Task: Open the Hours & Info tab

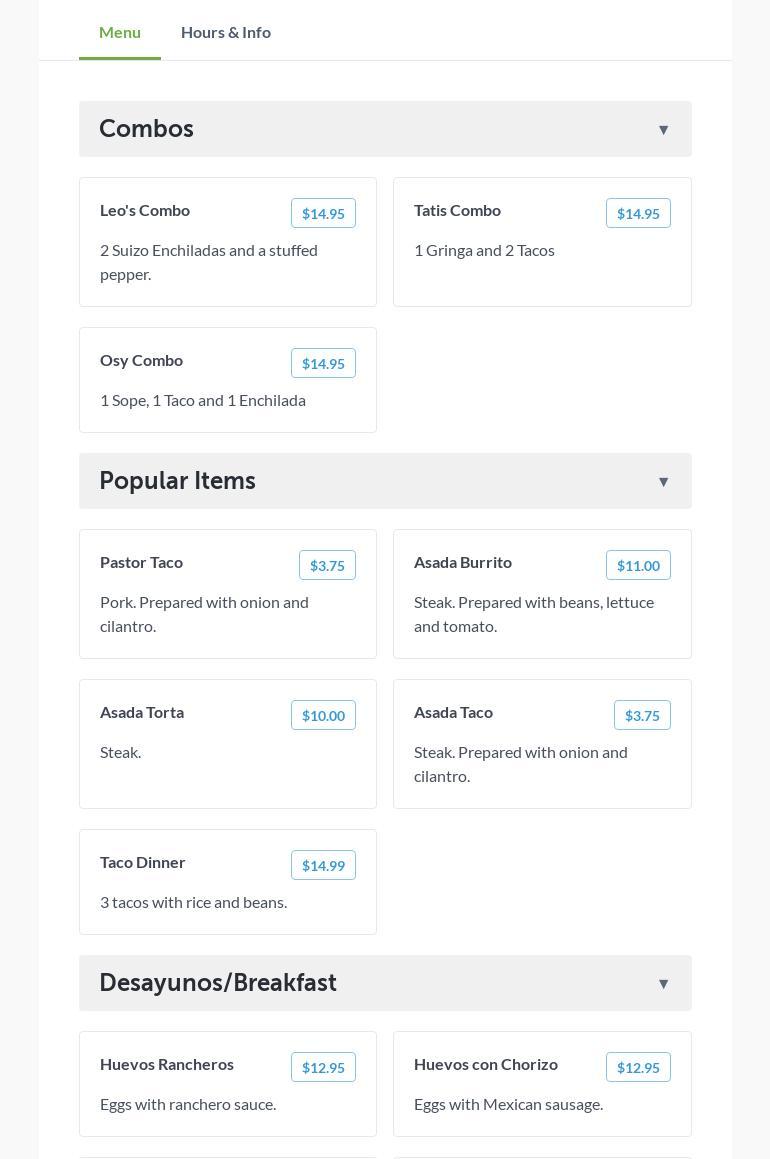Action: pos(226,32)
